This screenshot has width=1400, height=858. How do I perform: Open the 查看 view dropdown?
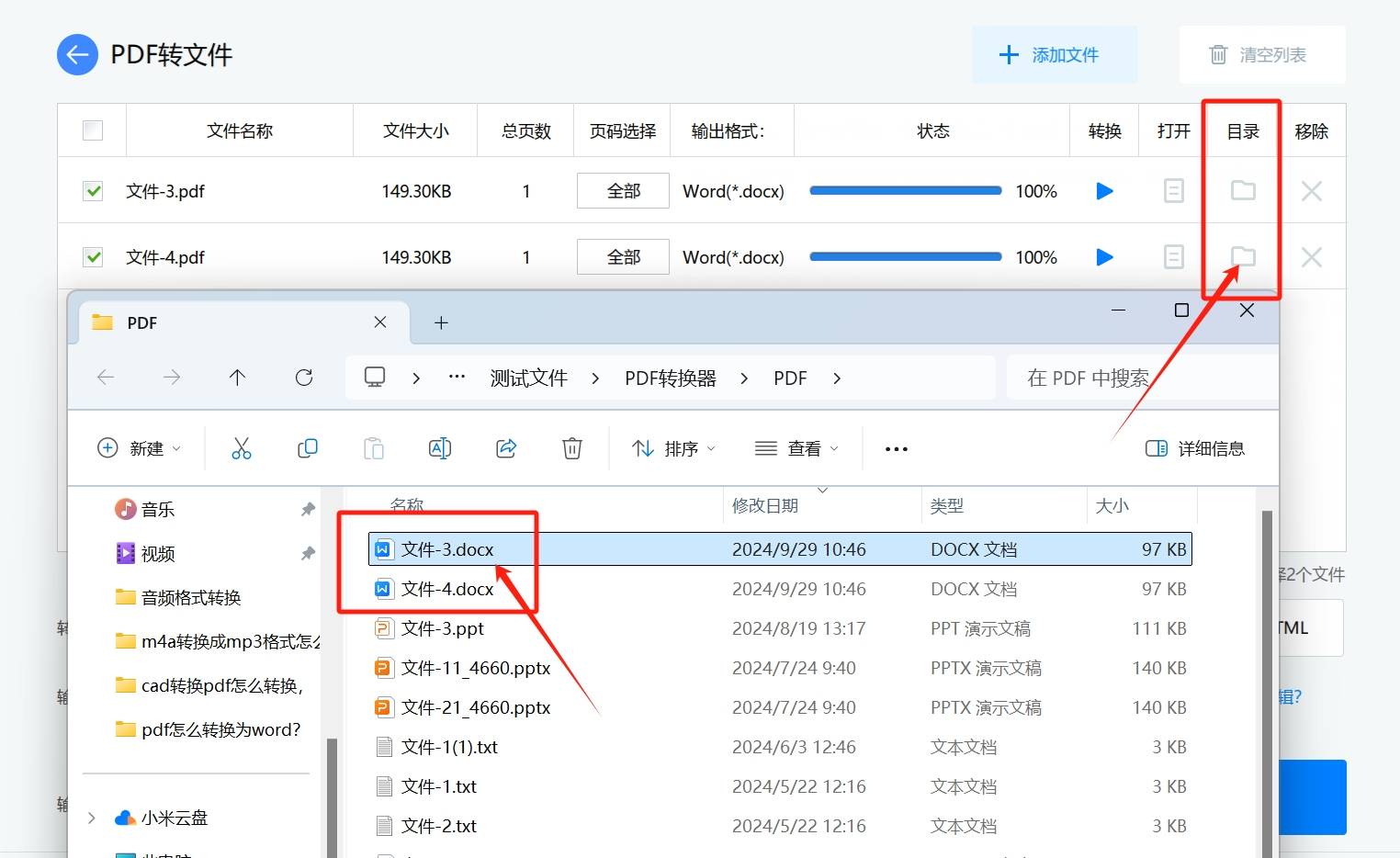click(x=796, y=448)
